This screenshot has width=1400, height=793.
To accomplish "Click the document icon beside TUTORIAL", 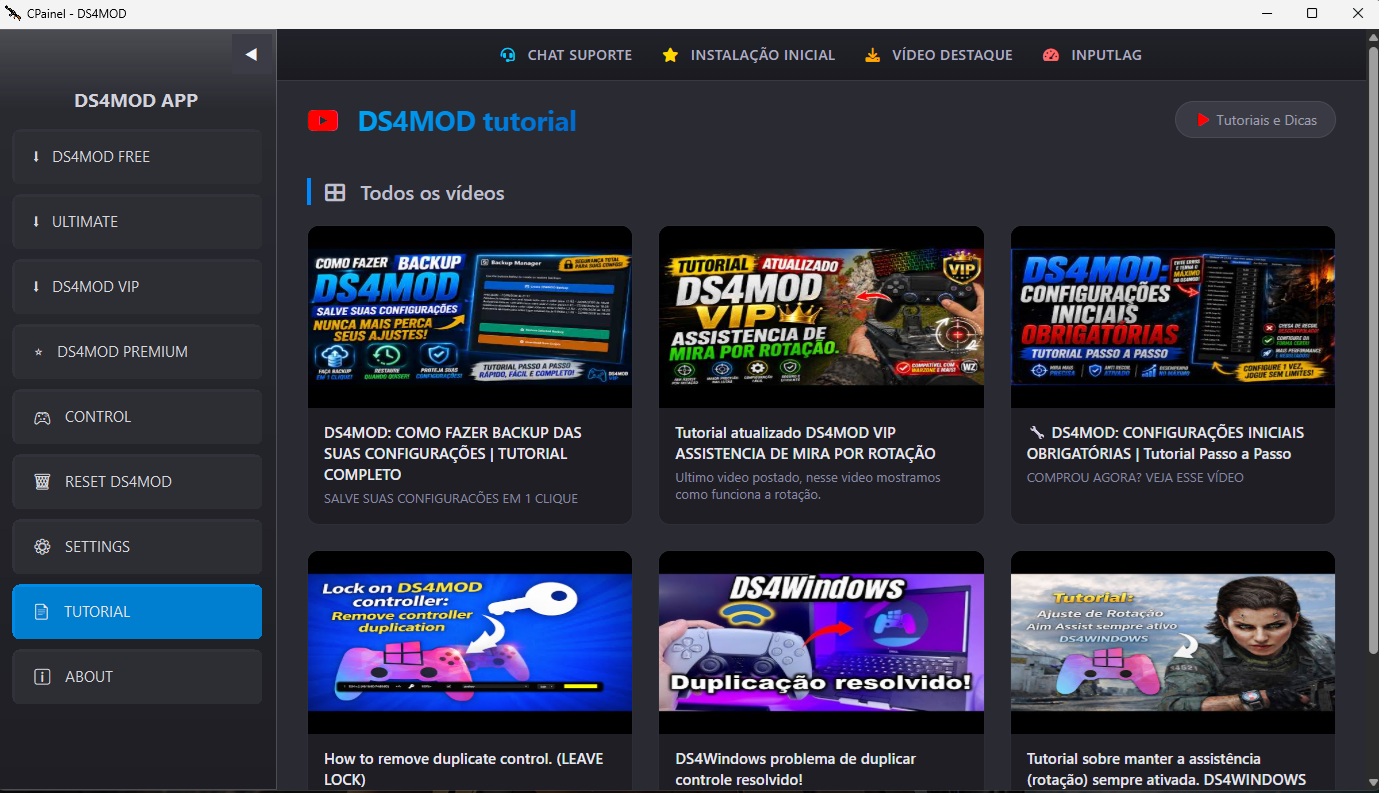I will 41,612.
